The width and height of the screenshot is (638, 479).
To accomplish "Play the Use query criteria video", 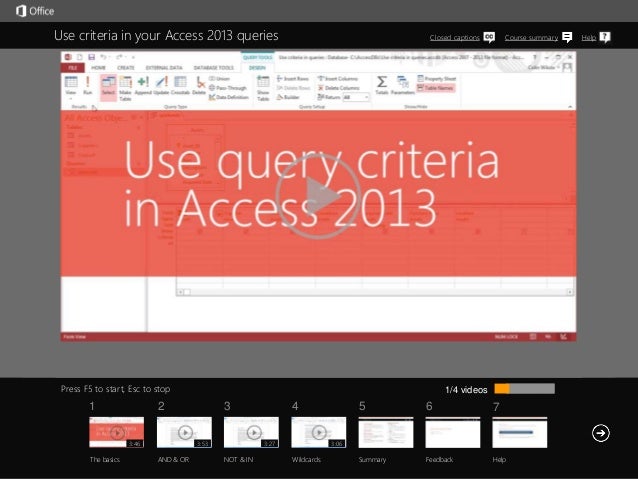I will (318, 196).
